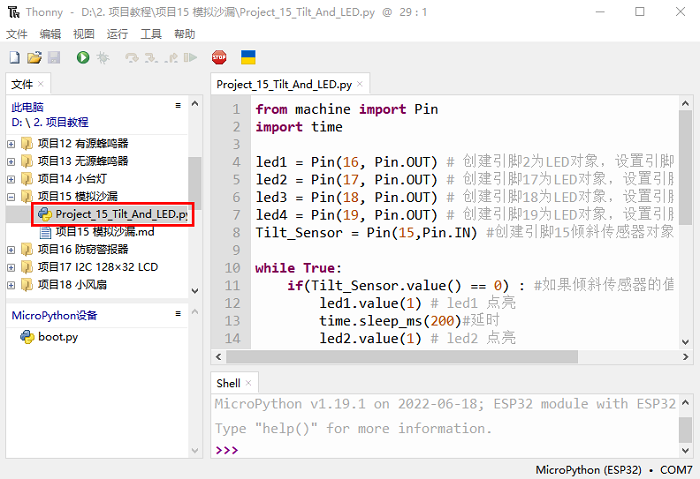This screenshot has height=479, width=700.
Task: Expand the 项目17 I2C 128×32 LCD folder
Action: pyautogui.click(x=12, y=267)
